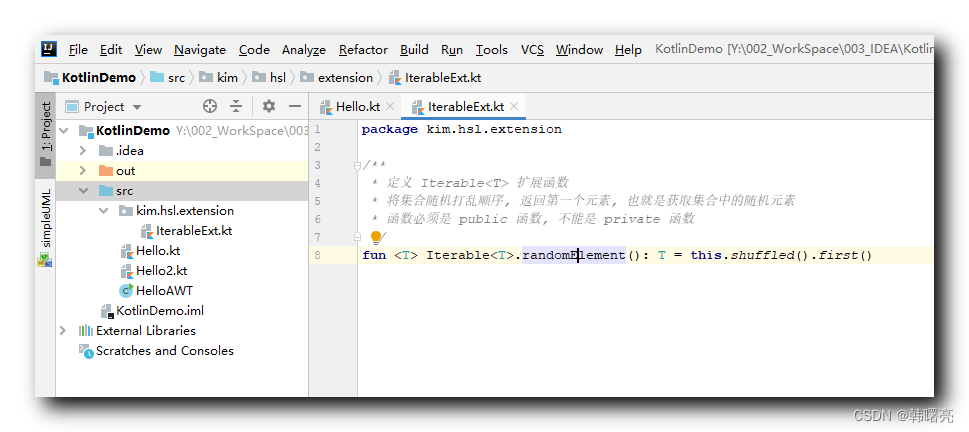Screen dimensions: 969x432
Task: Toggle the 1: Project tool window
Action: click(46, 135)
